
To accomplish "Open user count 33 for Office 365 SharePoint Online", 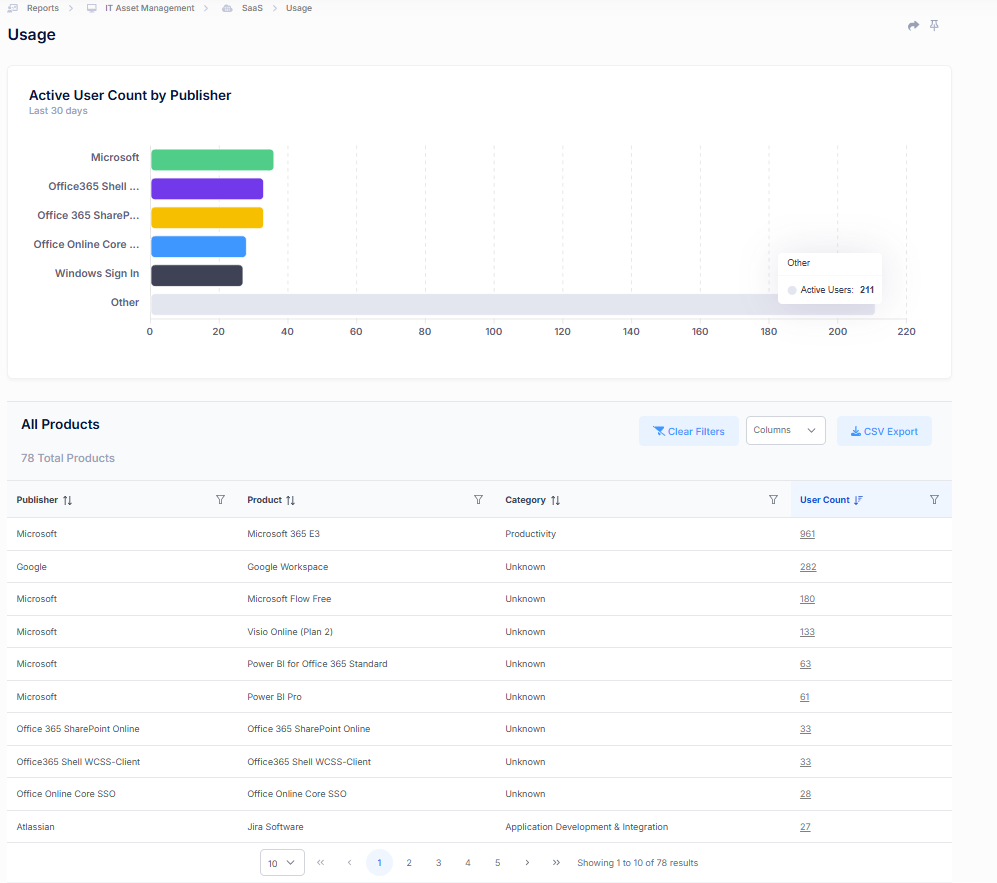I will click(806, 729).
